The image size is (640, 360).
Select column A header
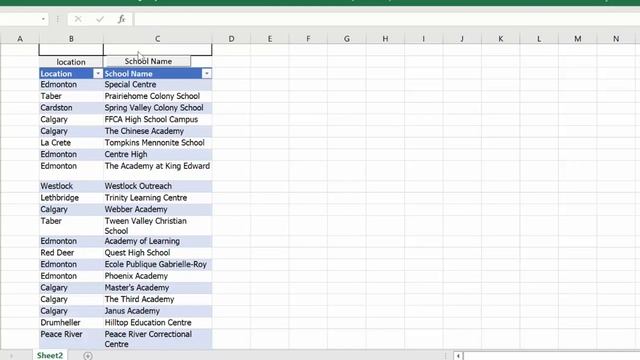coord(20,39)
